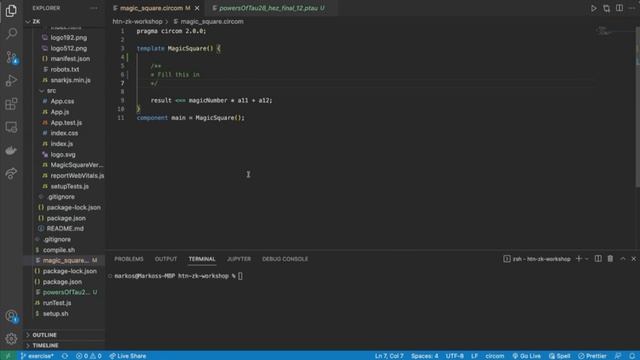This screenshot has height=360, width=640.
Task: Click htn-zk-workshop breadcrumb
Action: point(137,22)
